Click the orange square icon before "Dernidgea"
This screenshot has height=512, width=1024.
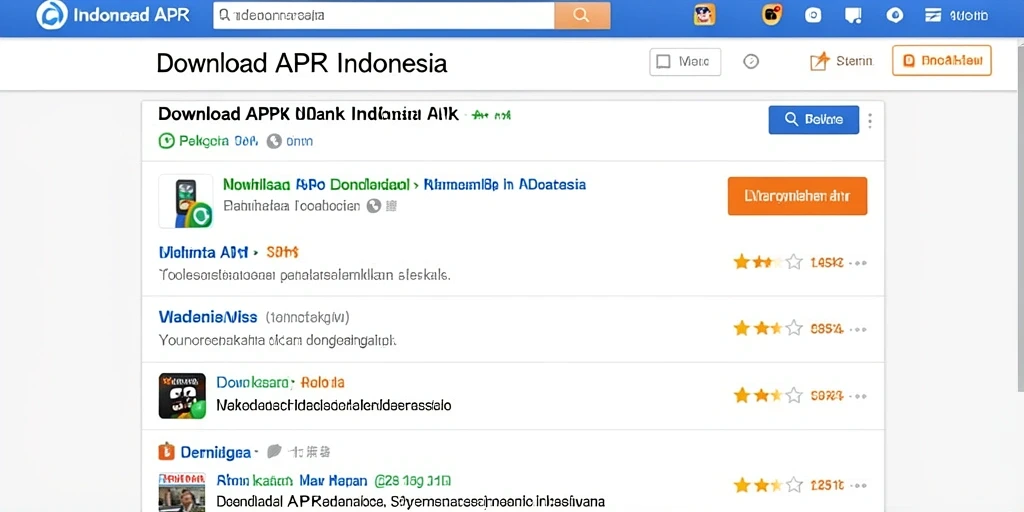[x=167, y=451]
